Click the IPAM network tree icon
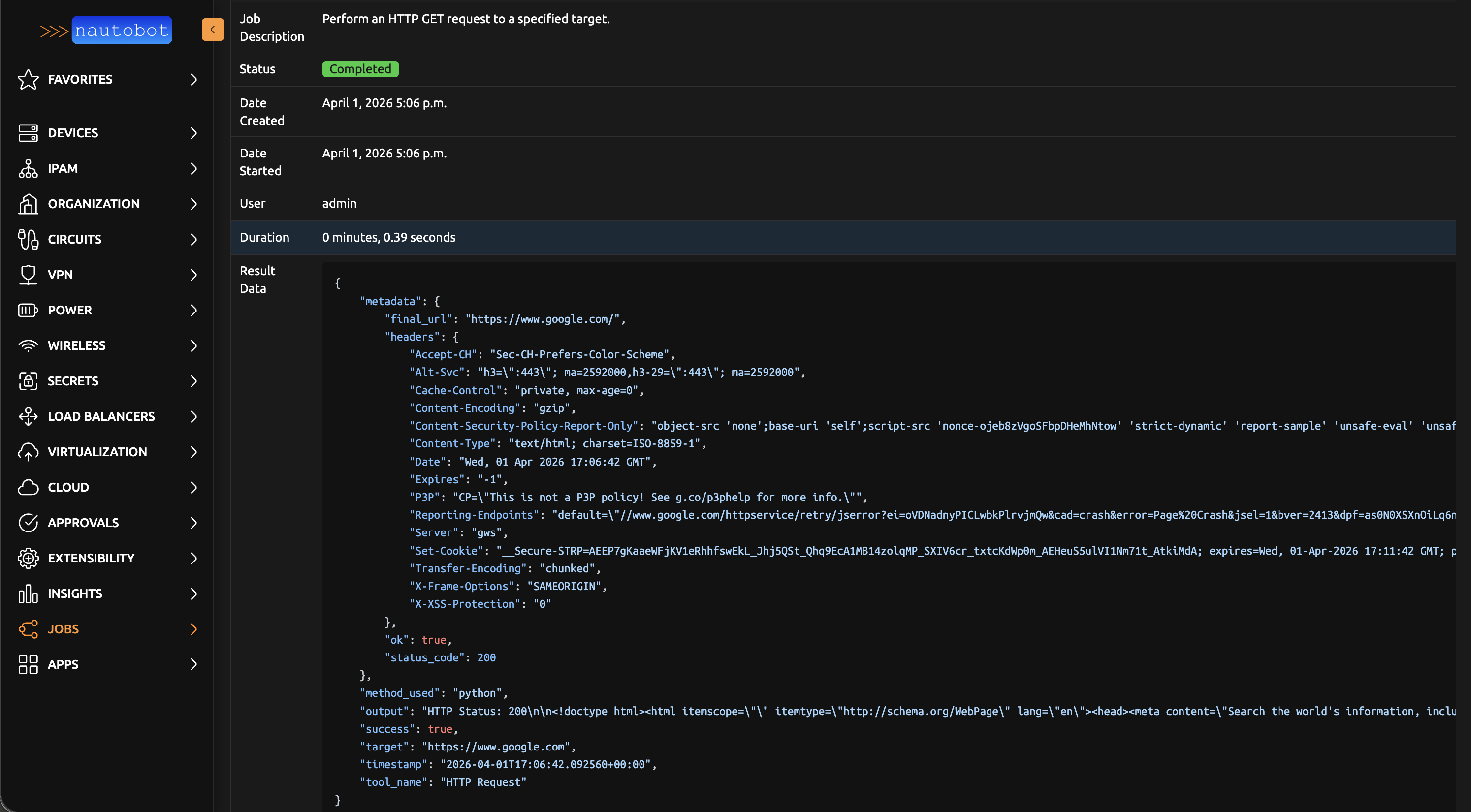The width and height of the screenshot is (1471, 812). (28, 168)
